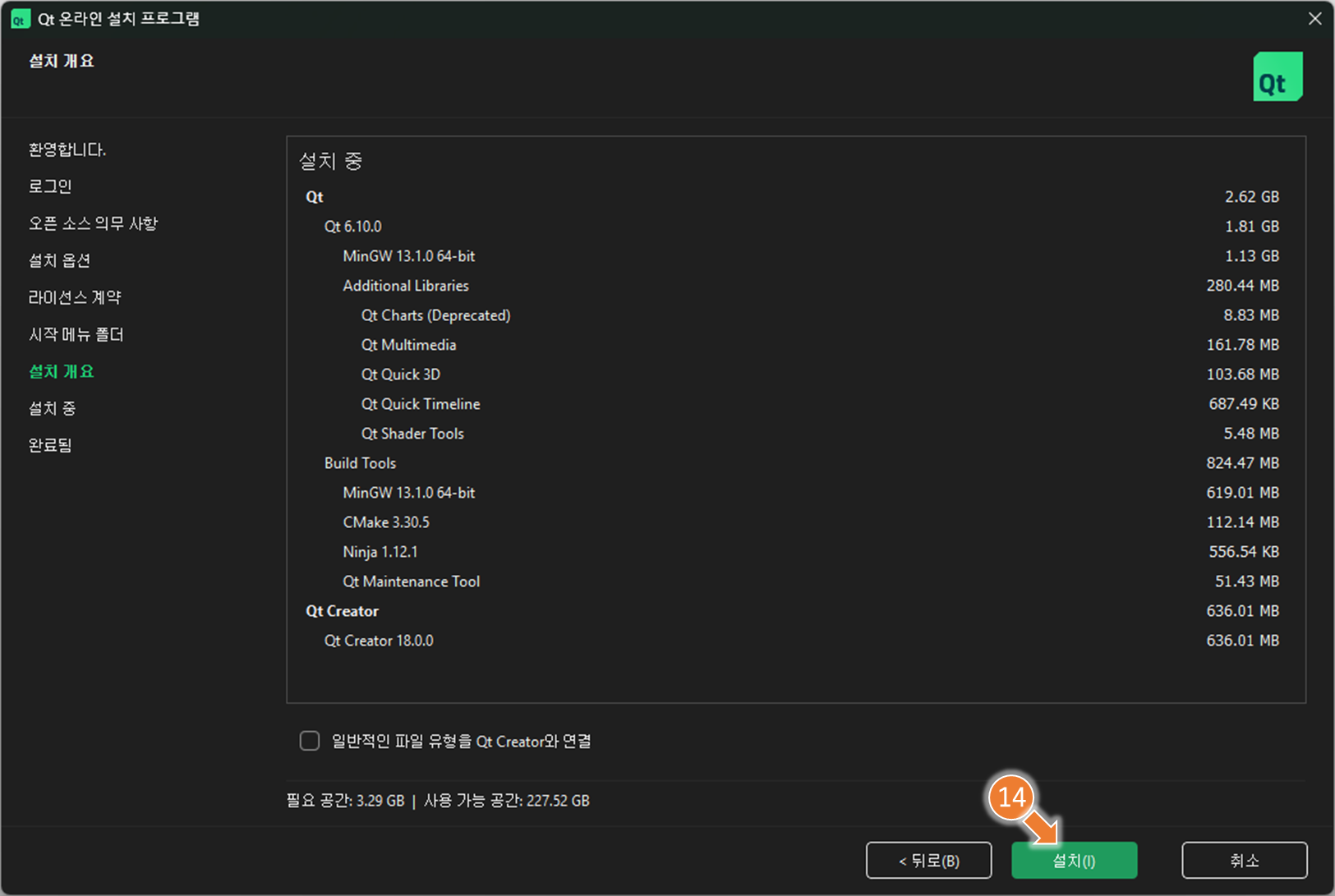This screenshot has height=896, width=1335.
Task: Select the 로그인 step in sidebar
Action: tap(50, 186)
